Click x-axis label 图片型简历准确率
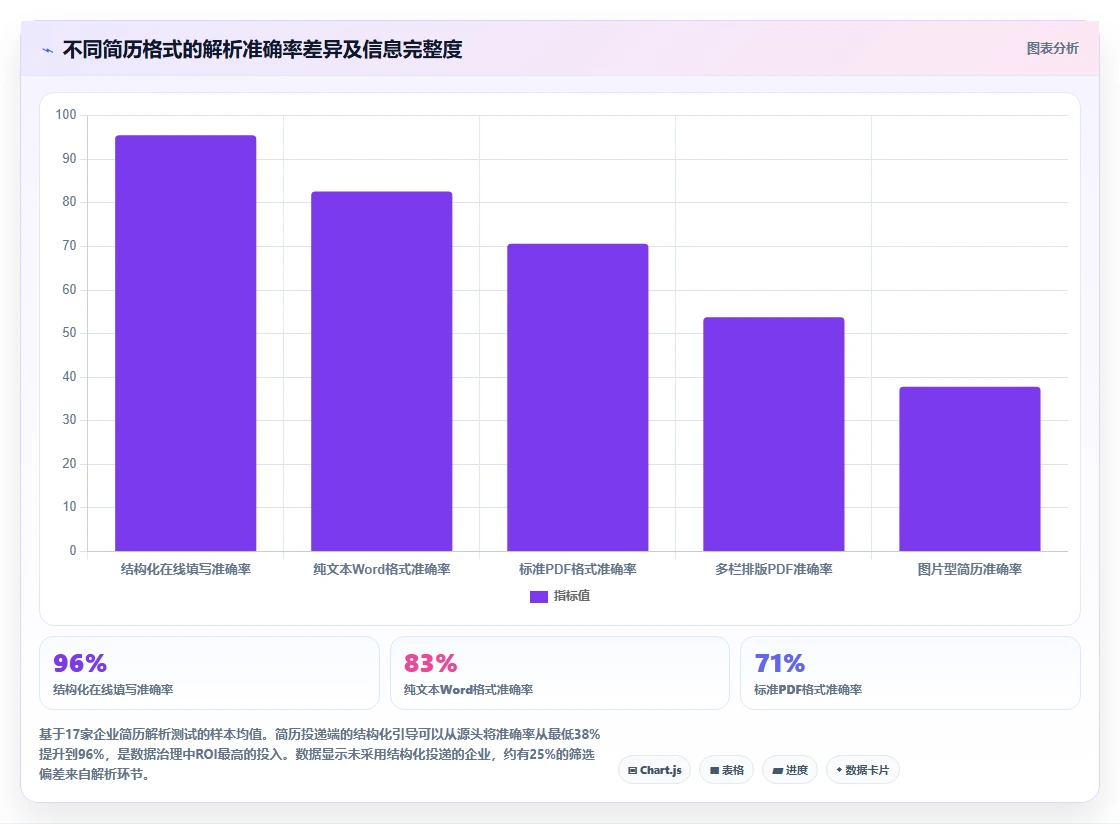Image resolution: width=1120 pixels, height=824 pixels. pos(970,569)
